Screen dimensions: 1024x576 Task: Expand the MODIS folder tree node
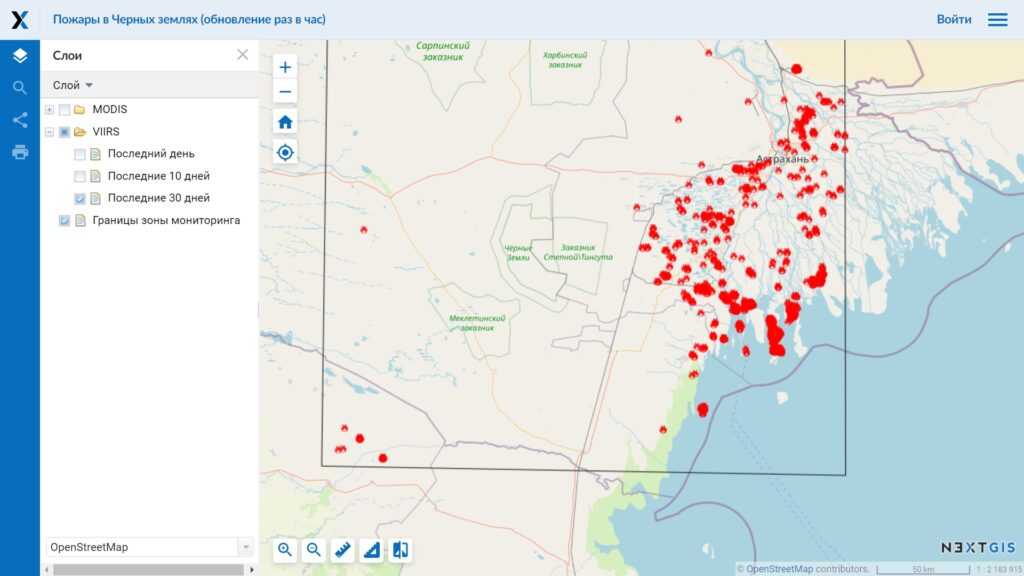[x=49, y=110]
